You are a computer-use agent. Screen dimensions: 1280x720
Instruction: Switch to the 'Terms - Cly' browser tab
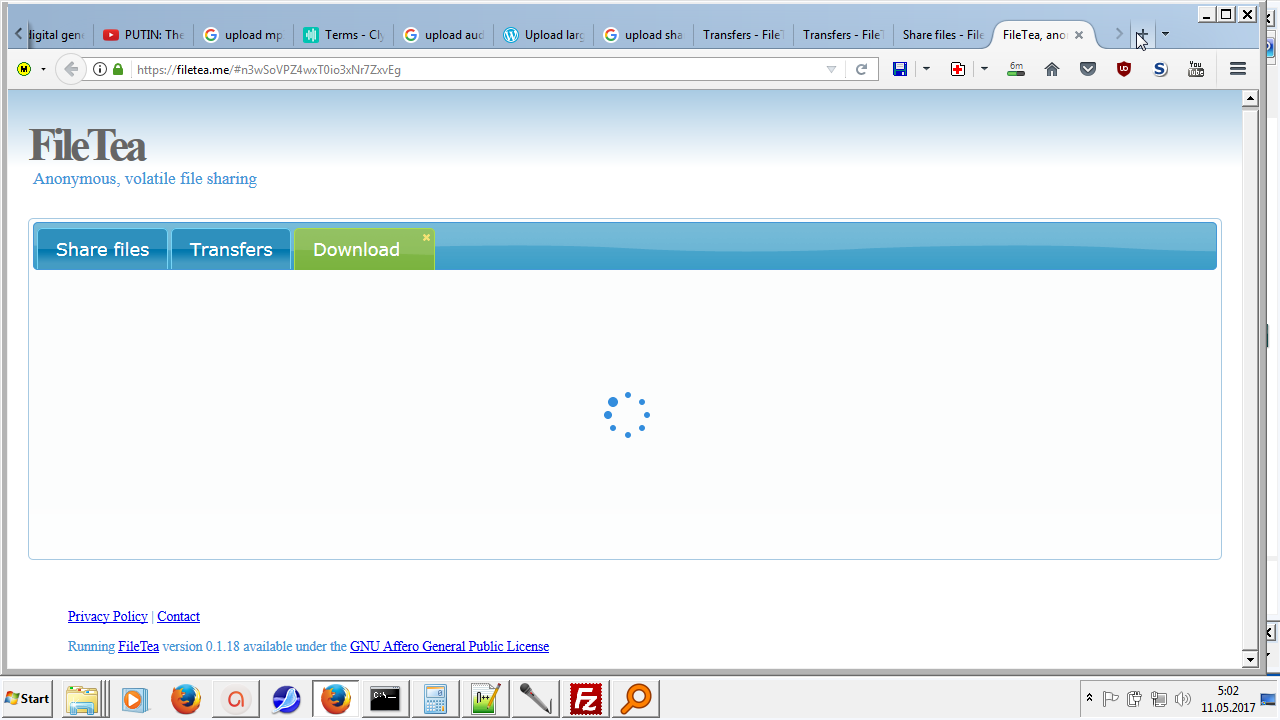click(x=344, y=35)
